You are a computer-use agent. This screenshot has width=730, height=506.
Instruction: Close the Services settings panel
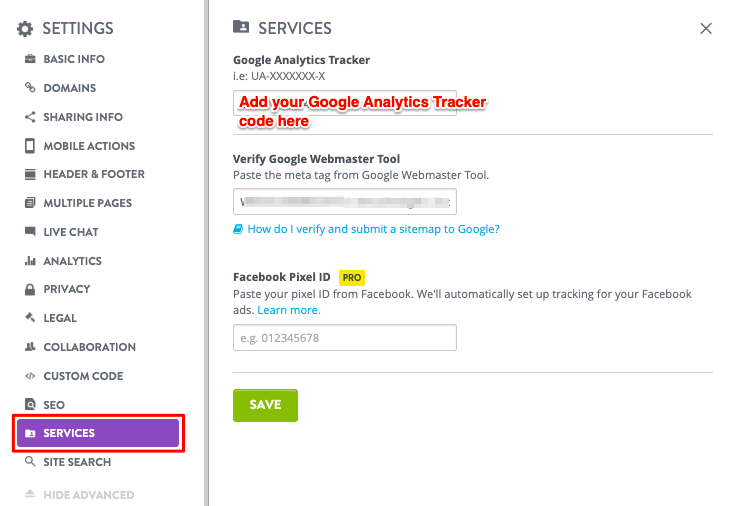(706, 29)
